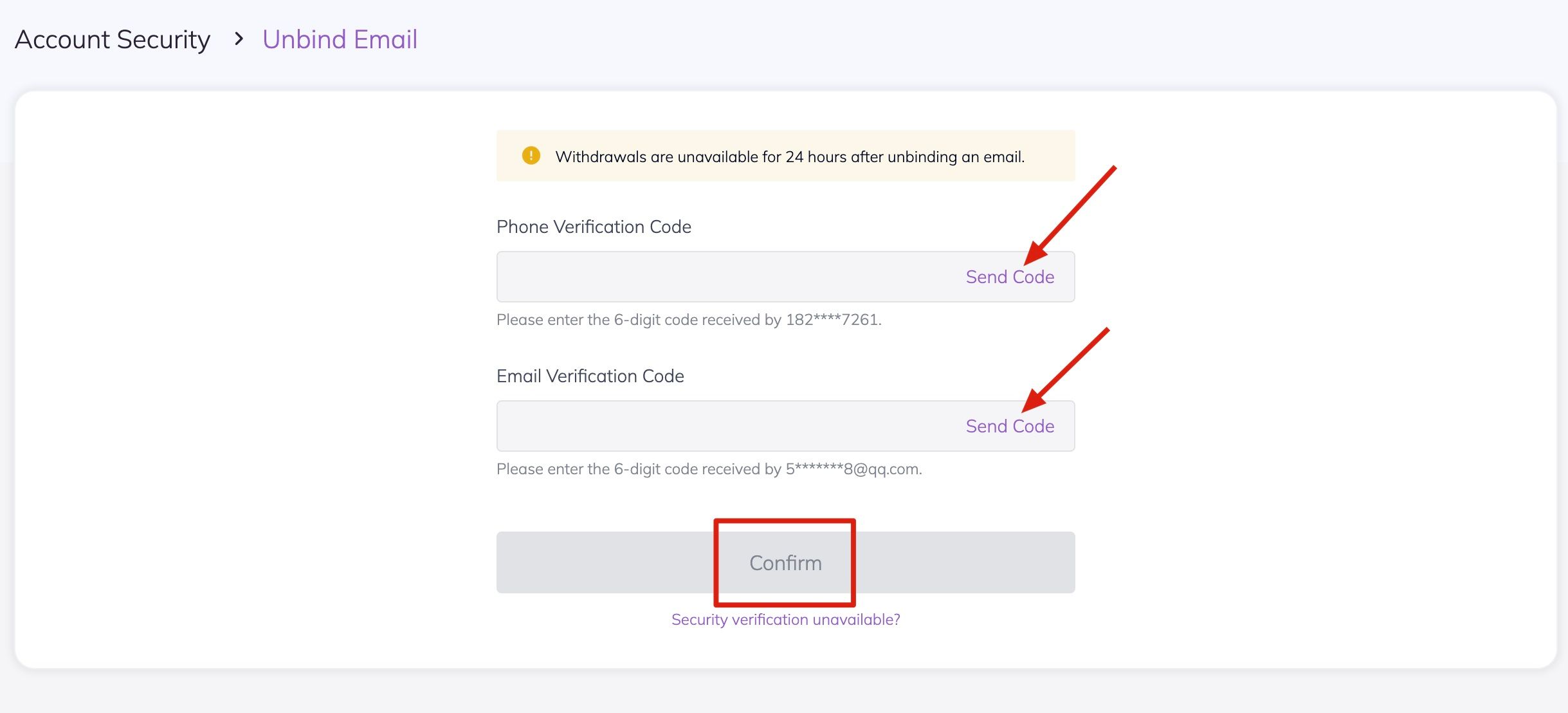Click the masked qq.com email address
Viewport: 1568px width, 713px height.
coord(853,469)
